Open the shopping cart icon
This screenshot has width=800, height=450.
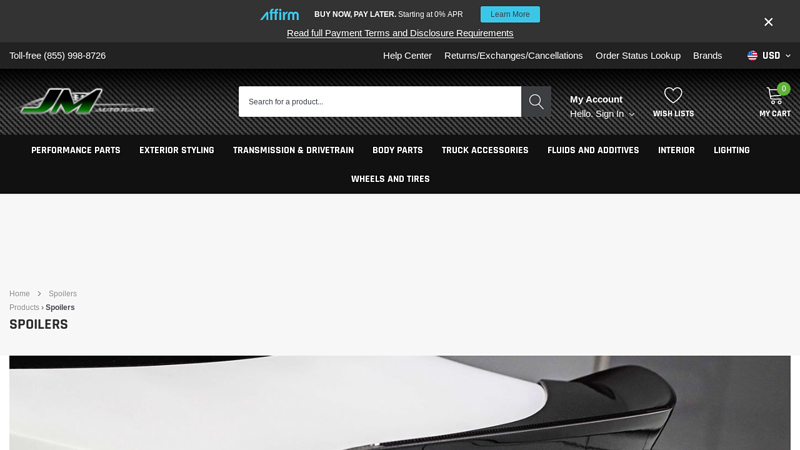coord(774,96)
